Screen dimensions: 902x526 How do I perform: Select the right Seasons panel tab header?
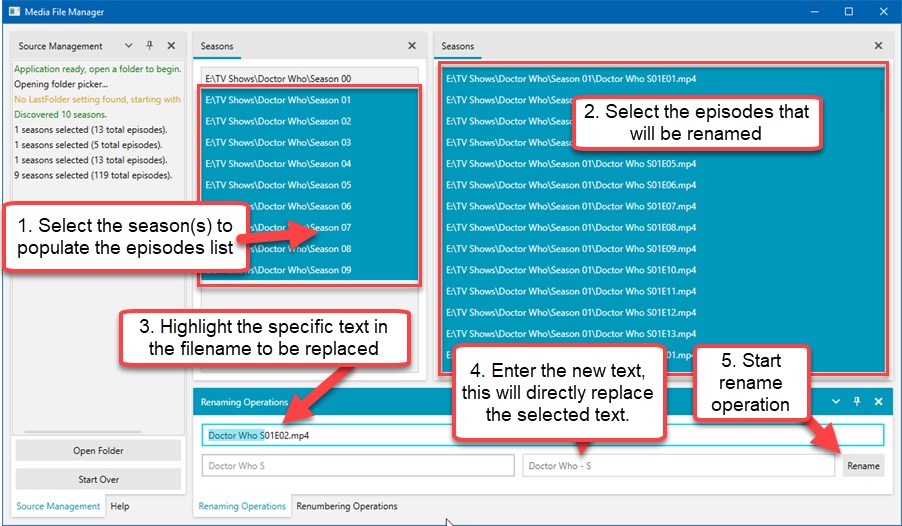click(458, 46)
